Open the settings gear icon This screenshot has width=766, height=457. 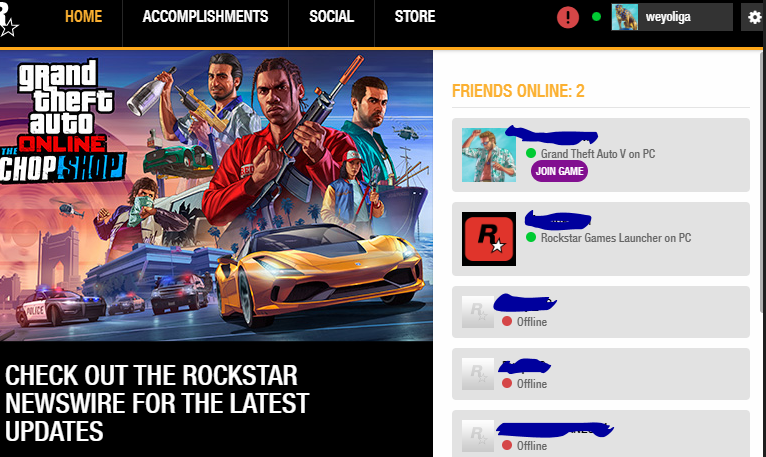(x=754, y=18)
